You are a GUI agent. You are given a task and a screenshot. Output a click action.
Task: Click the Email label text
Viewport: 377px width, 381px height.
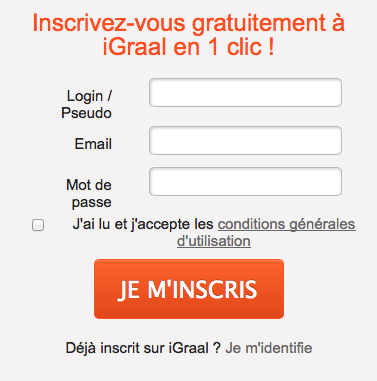[93, 144]
